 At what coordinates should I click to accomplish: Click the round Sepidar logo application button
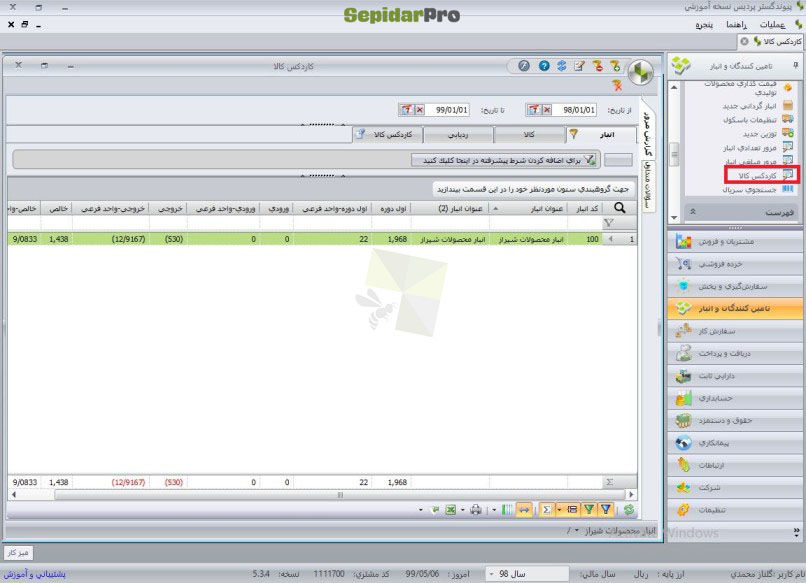(x=640, y=72)
